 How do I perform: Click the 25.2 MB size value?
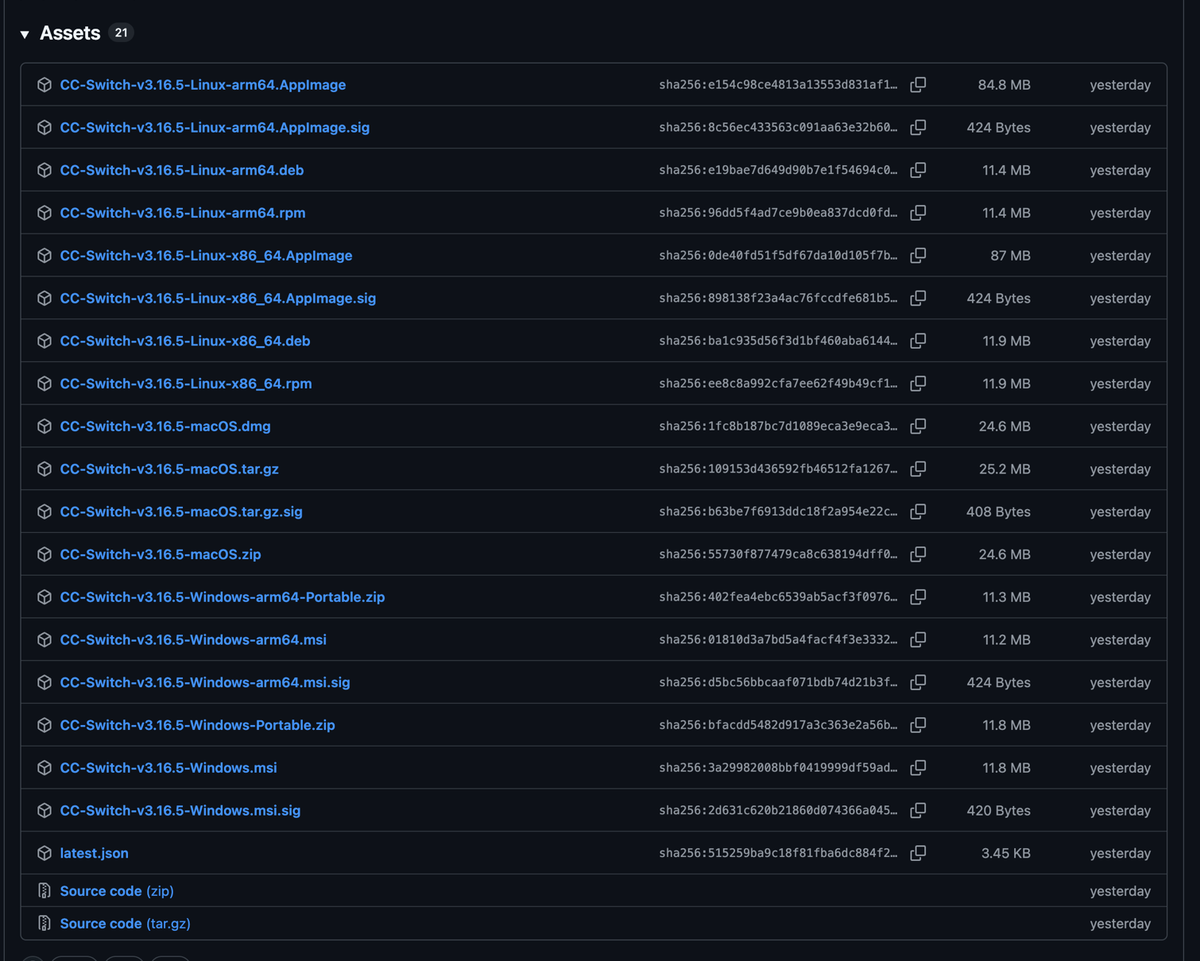click(1004, 469)
